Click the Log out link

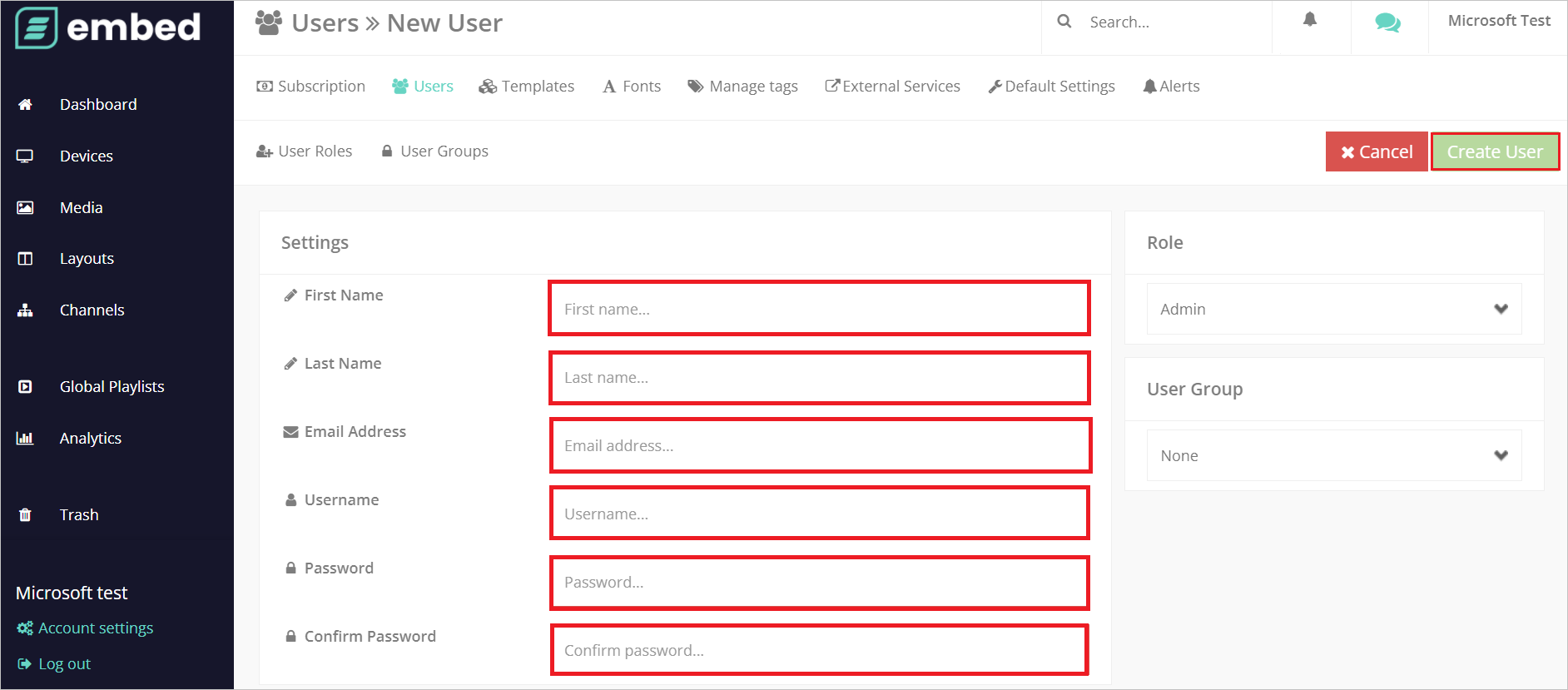54,664
